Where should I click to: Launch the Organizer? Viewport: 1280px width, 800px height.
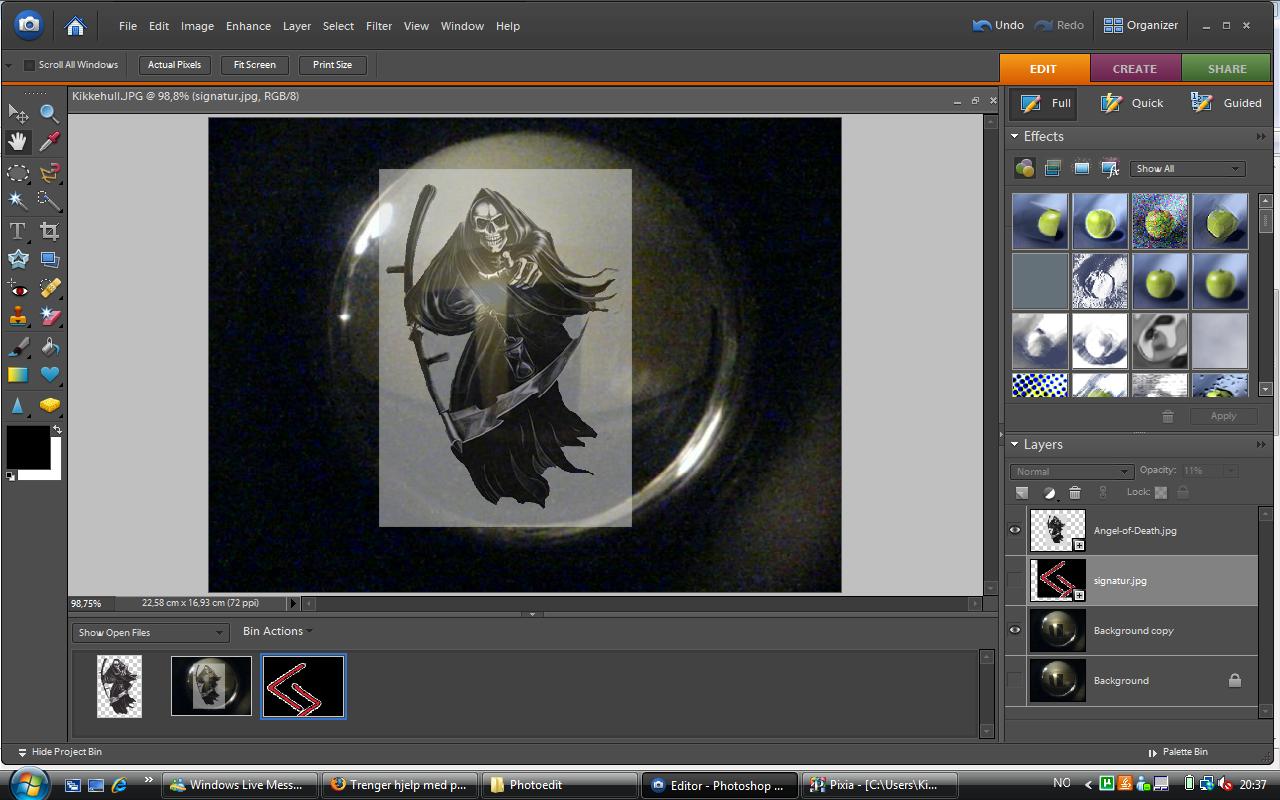tap(1141, 25)
